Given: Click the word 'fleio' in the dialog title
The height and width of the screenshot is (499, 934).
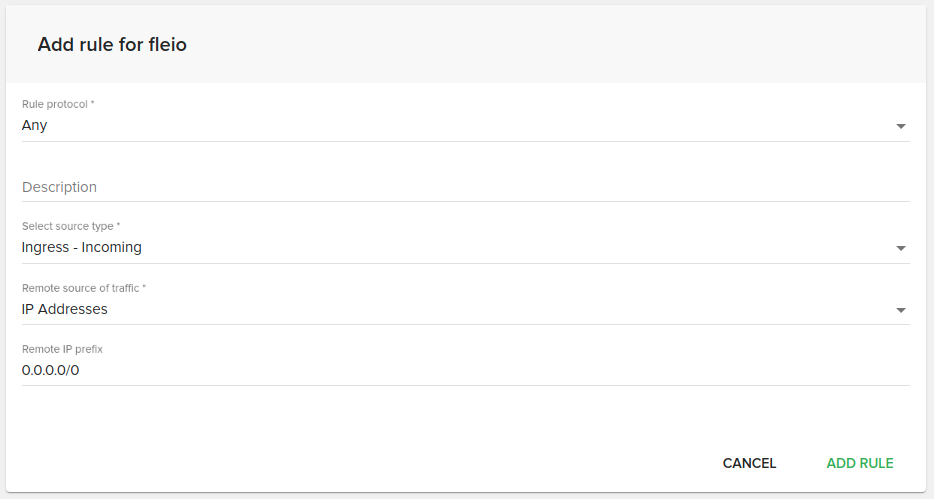Looking at the screenshot, I should [168, 45].
